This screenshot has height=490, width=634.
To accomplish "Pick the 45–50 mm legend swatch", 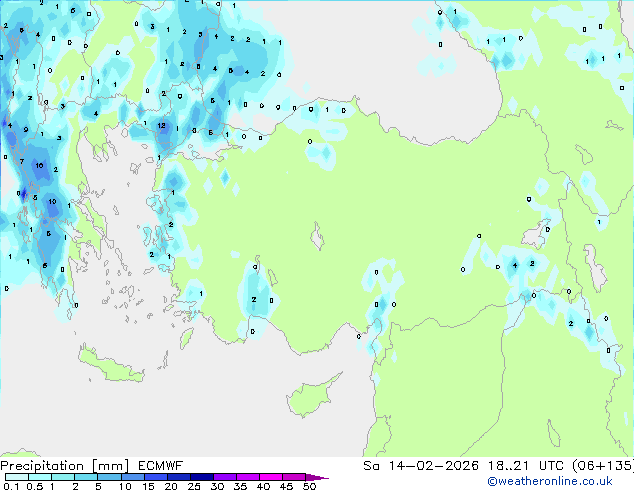I will coord(294,477).
